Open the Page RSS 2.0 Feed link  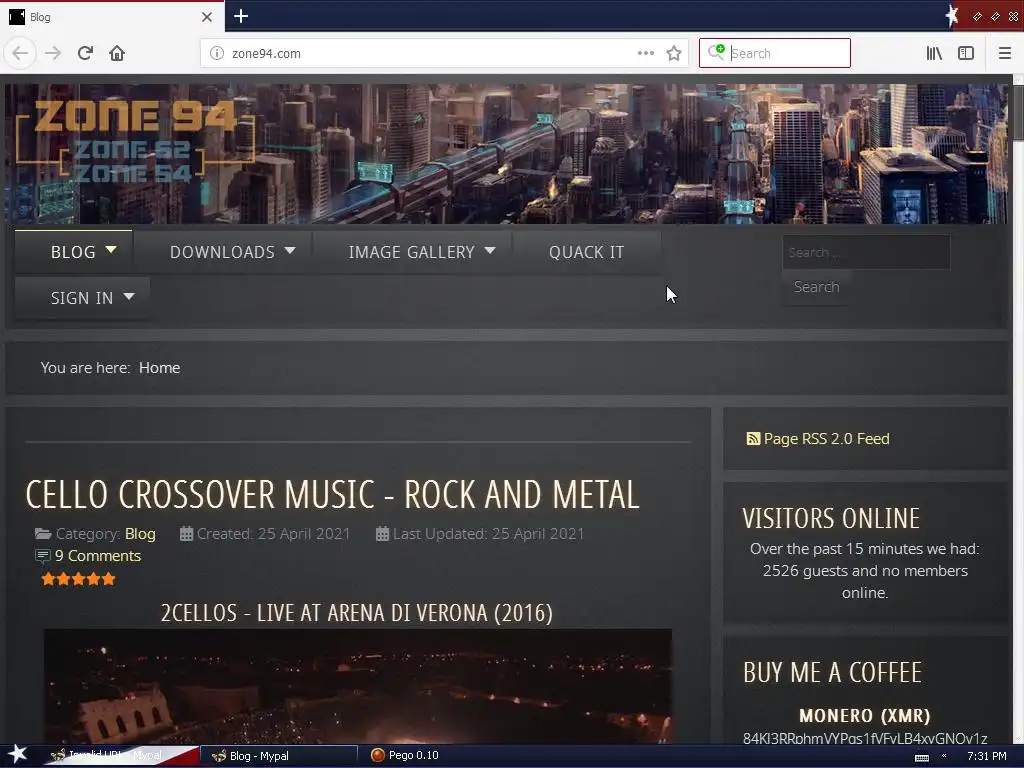click(x=826, y=439)
